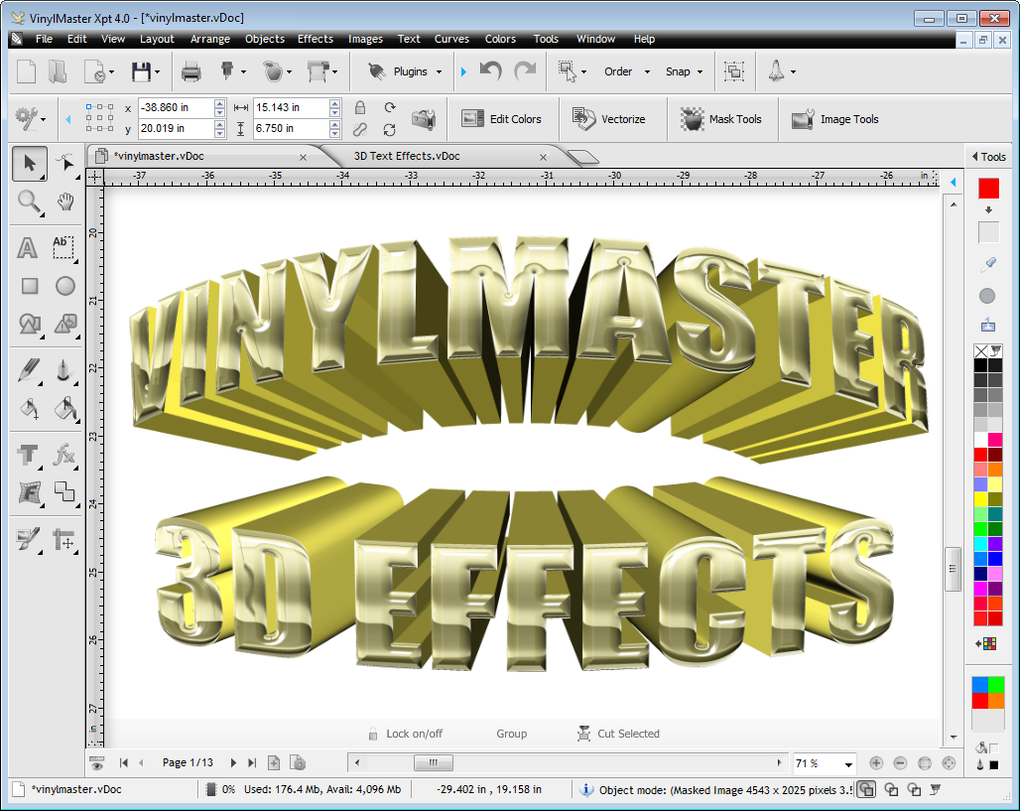Open the Effects menu
Viewport: 1020px width, 811px height.
point(315,39)
